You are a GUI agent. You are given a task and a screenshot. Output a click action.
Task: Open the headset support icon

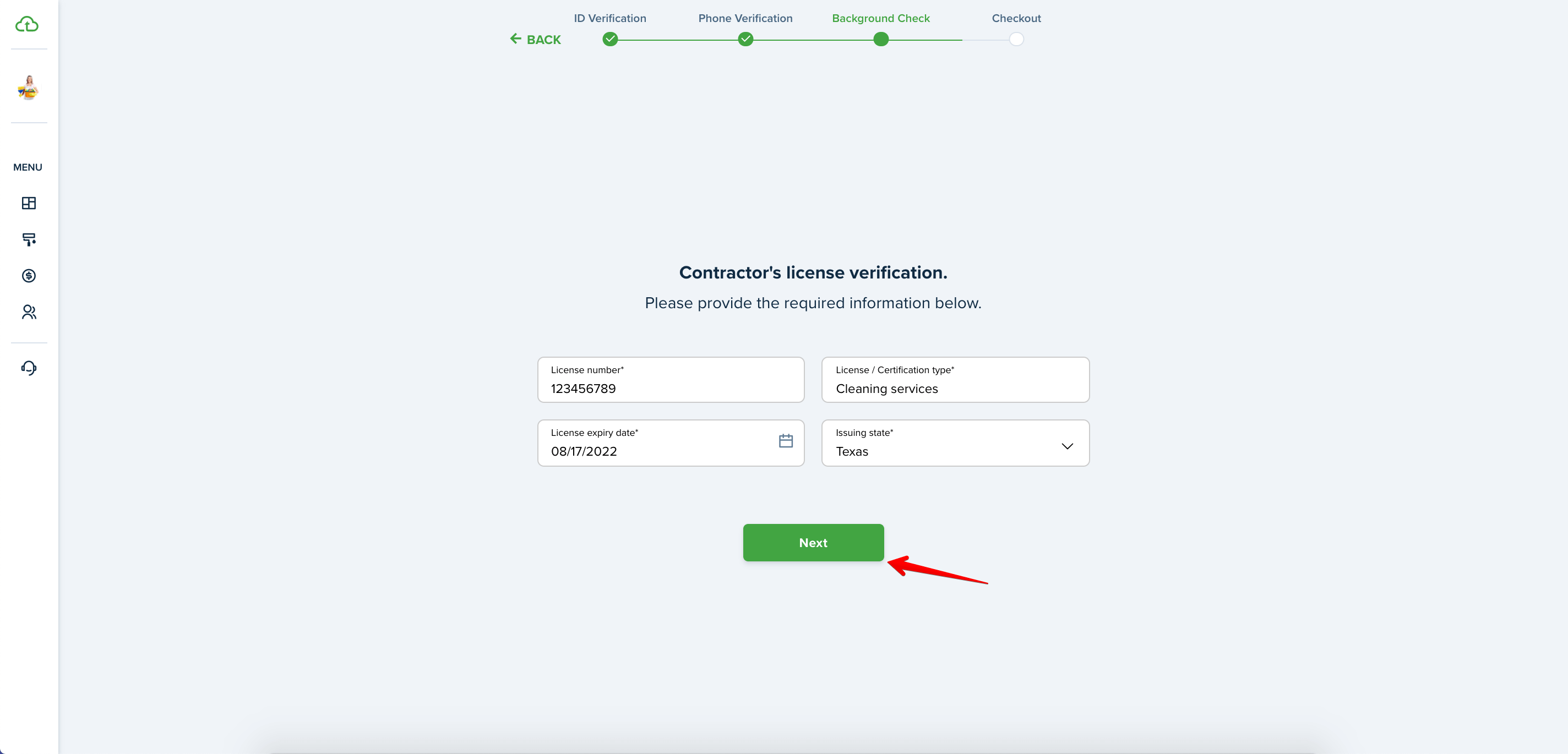pyautogui.click(x=29, y=368)
